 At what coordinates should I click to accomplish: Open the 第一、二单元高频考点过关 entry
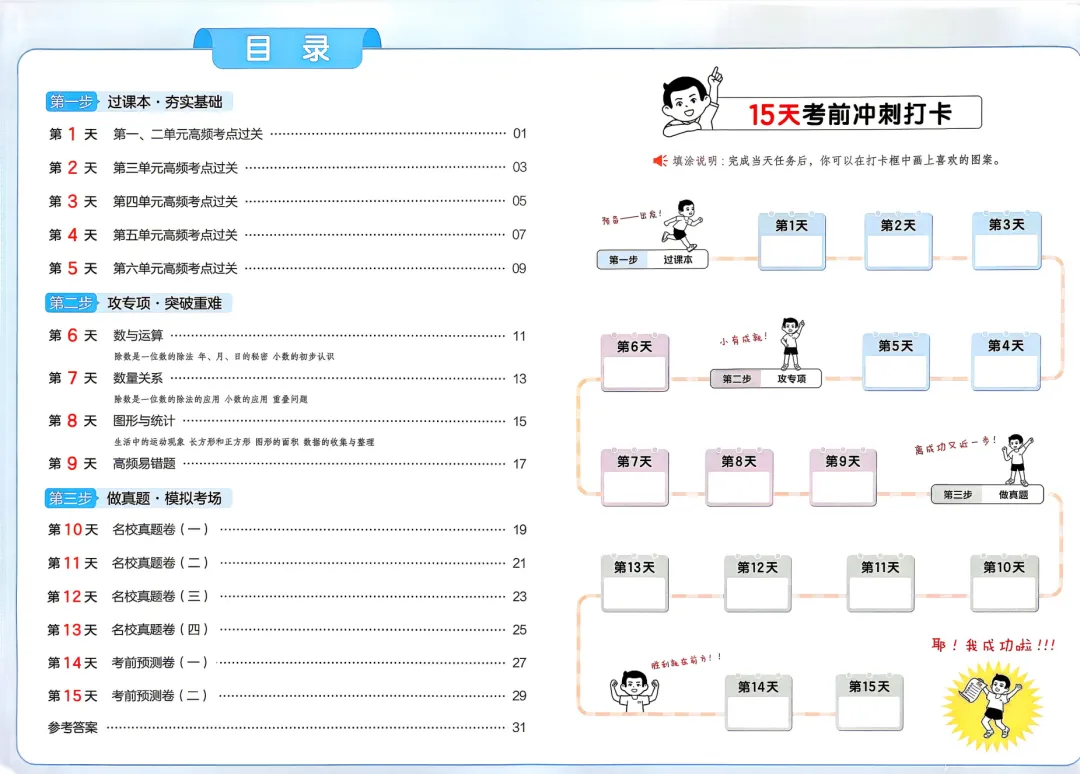click(x=287, y=134)
